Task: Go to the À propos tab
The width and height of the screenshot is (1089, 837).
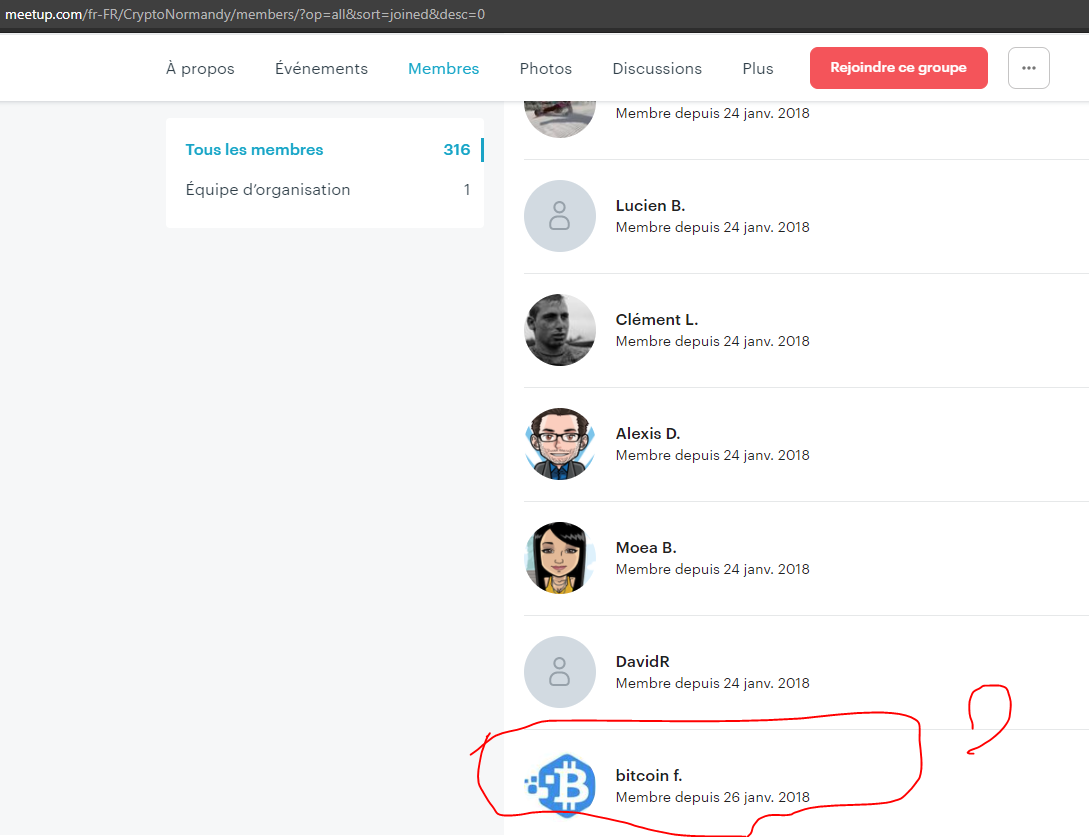Action: (x=200, y=69)
